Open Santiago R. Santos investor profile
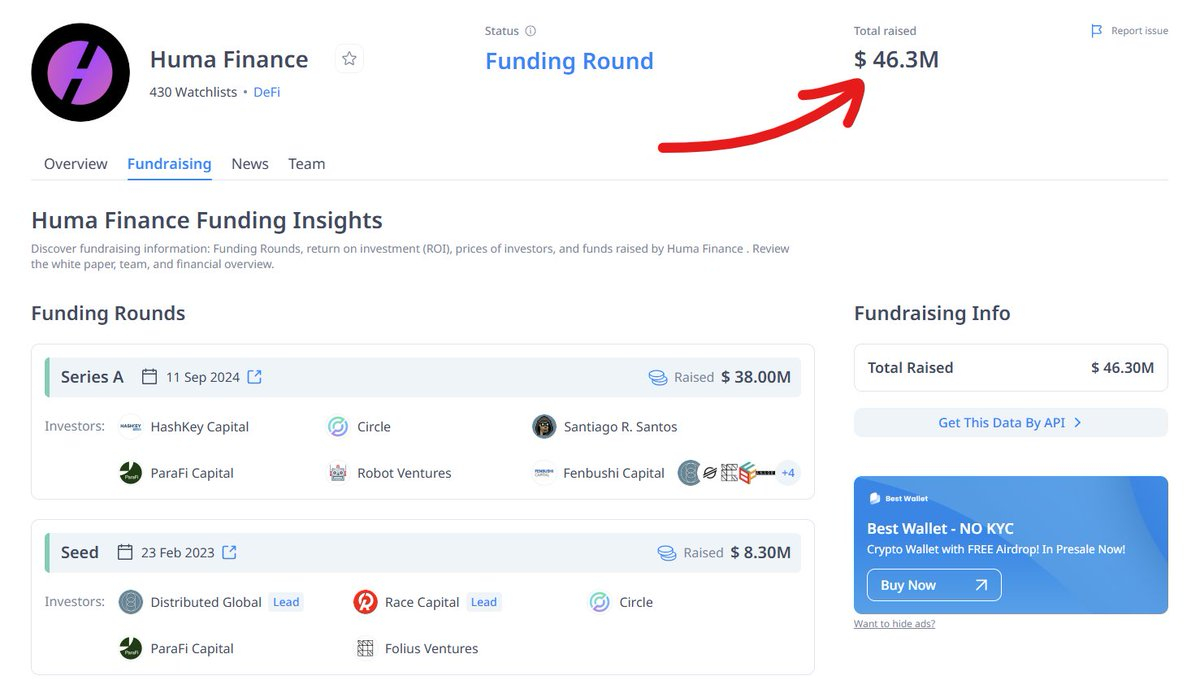The width and height of the screenshot is (1200, 680). 620,427
